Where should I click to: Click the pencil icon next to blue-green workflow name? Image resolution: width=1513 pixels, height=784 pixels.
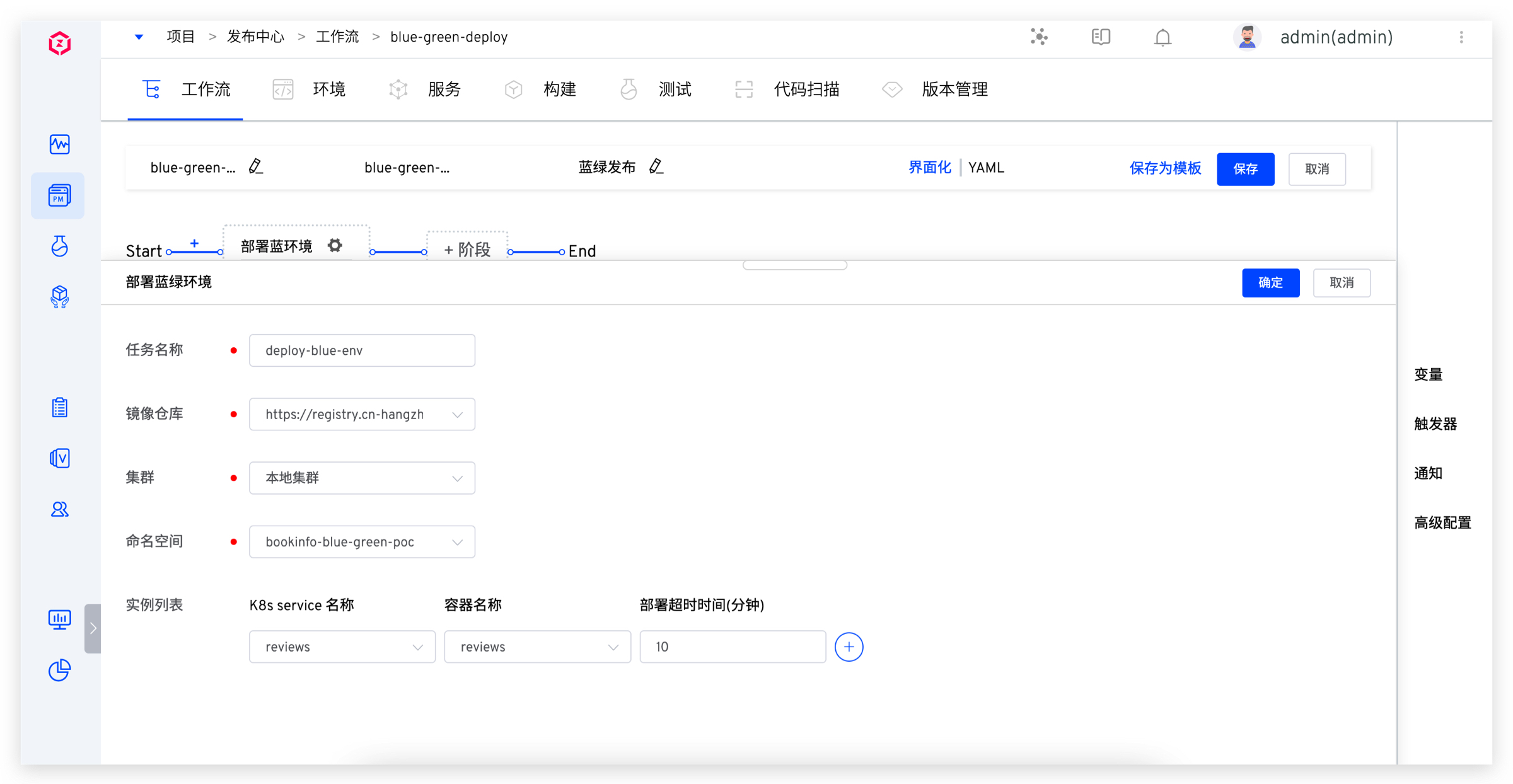[255, 167]
